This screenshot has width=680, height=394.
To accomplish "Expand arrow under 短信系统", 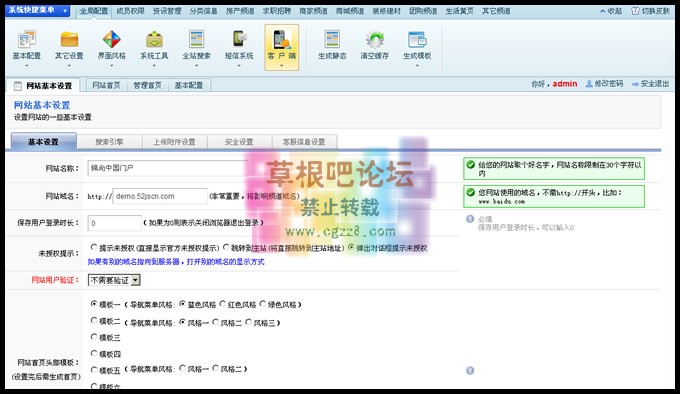I will pyautogui.click(x=239, y=65).
